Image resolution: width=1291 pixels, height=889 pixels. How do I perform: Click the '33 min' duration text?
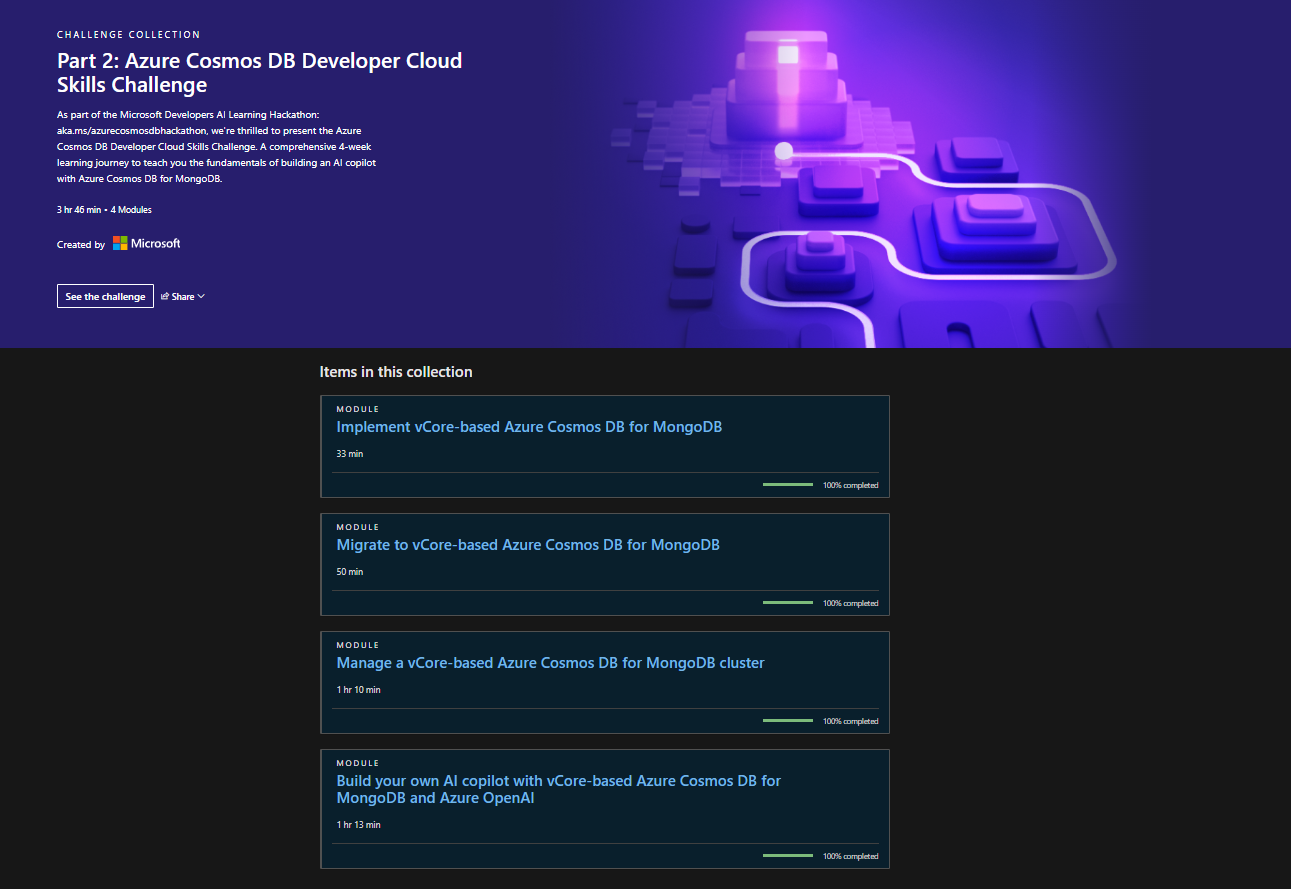point(350,454)
